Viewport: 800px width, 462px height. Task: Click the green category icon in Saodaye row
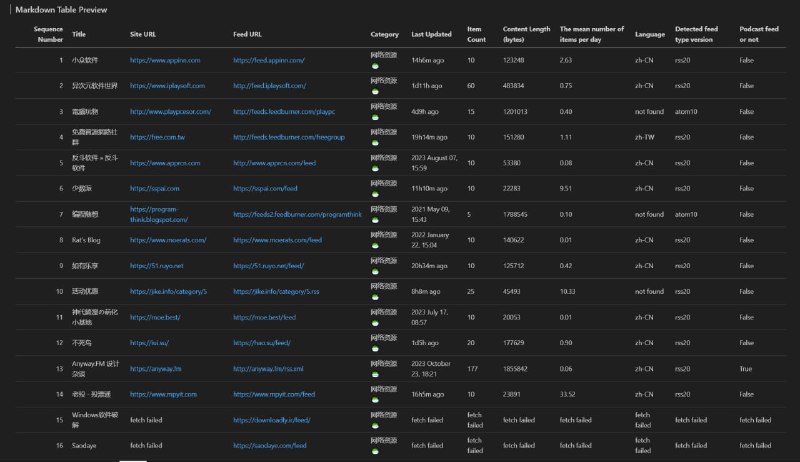tap(374, 452)
